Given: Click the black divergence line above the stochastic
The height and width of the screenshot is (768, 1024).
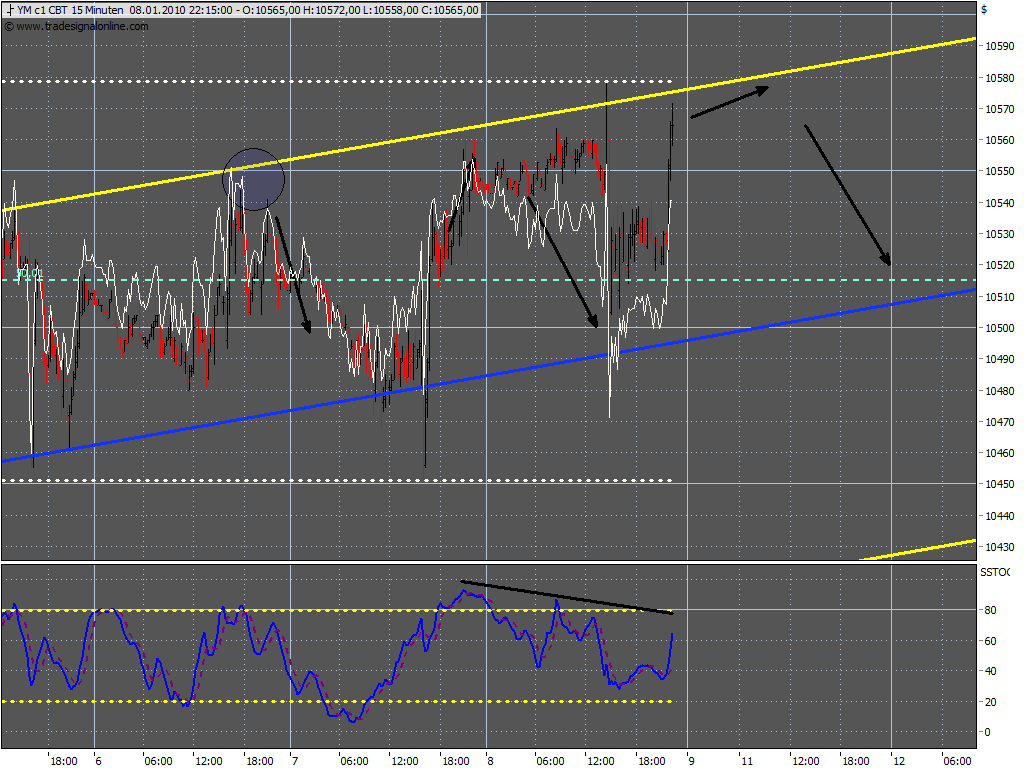Looking at the screenshot, I should pyautogui.click(x=566, y=597).
